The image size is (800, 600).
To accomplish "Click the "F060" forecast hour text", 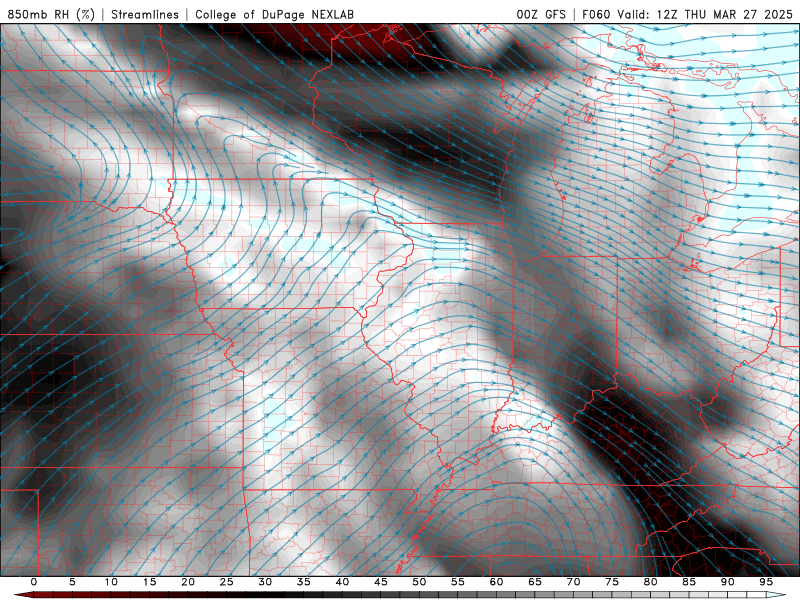I will click(596, 14).
